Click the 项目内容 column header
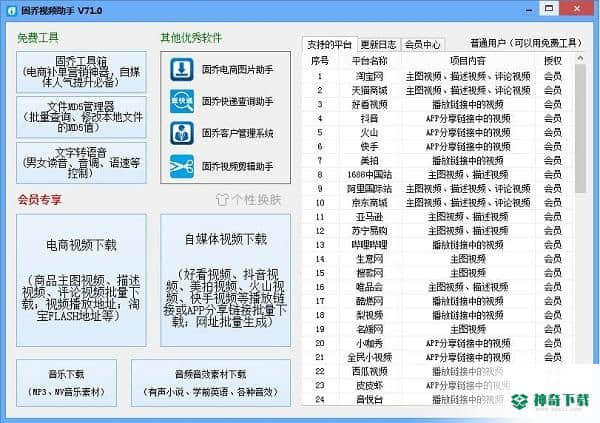Screen dimensions: 600x423 pos(468,61)
